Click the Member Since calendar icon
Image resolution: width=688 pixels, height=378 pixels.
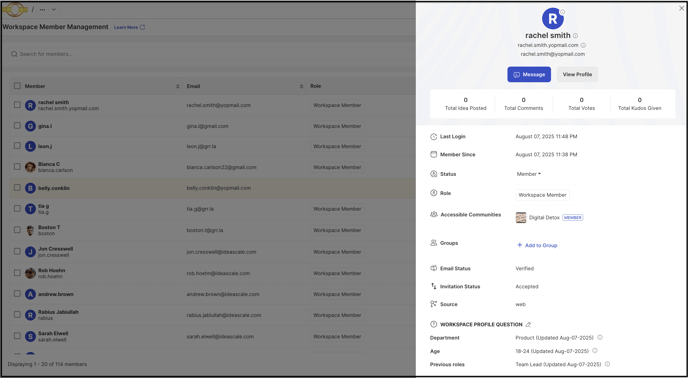pos(434,155)
